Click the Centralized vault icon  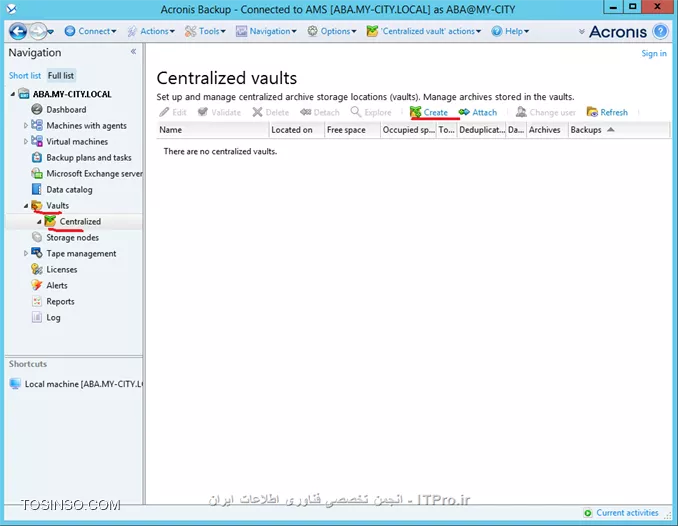pos(50,221)
